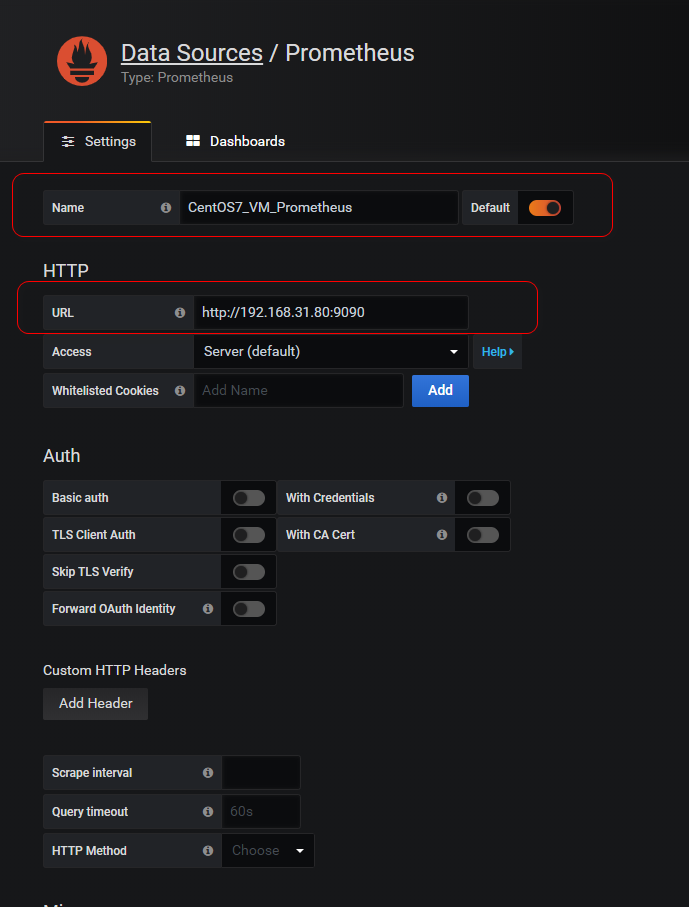Turn on Skip TLS Verify
Image resolution: width=689 pixels, height=907 pixels.
pyautogui.click(x=249, y=572)
